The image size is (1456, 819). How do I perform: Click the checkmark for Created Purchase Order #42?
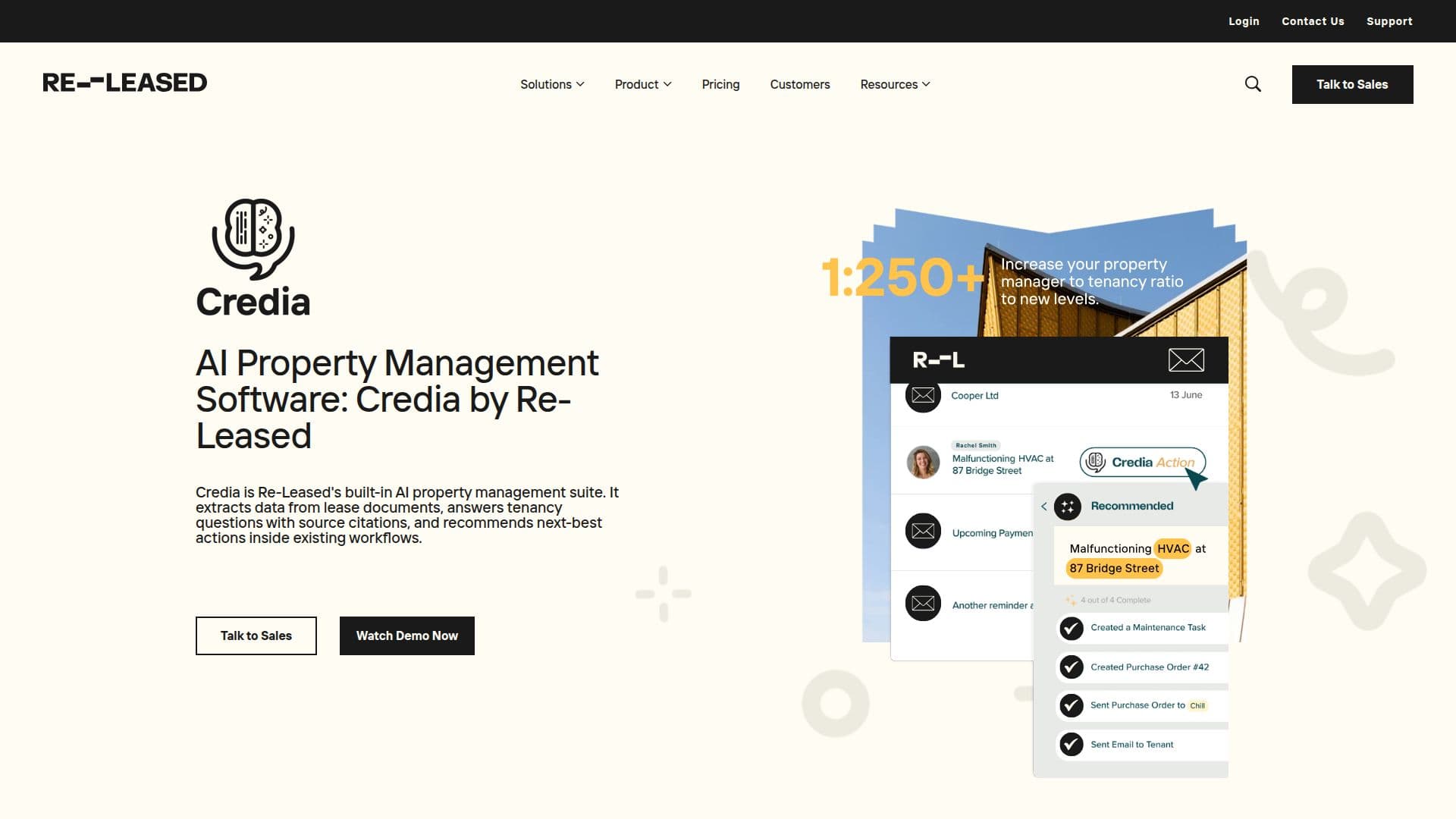point(1072,667)
